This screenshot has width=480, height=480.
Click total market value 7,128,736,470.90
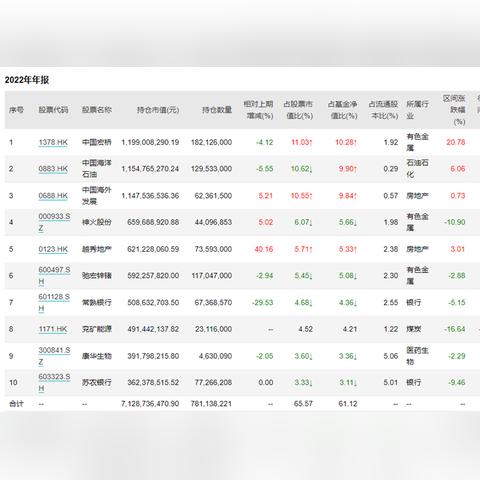(x=150, y=404)
